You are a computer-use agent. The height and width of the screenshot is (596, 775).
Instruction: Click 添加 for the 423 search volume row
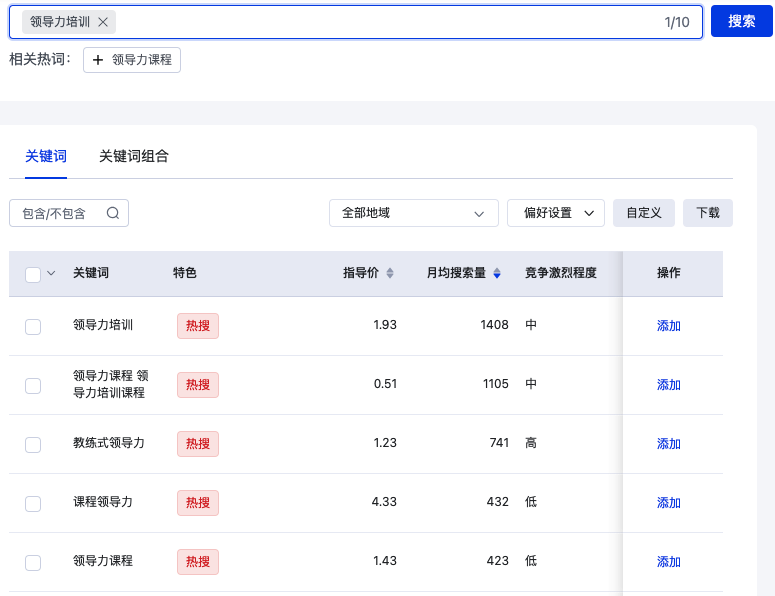[x=669, y=561]
